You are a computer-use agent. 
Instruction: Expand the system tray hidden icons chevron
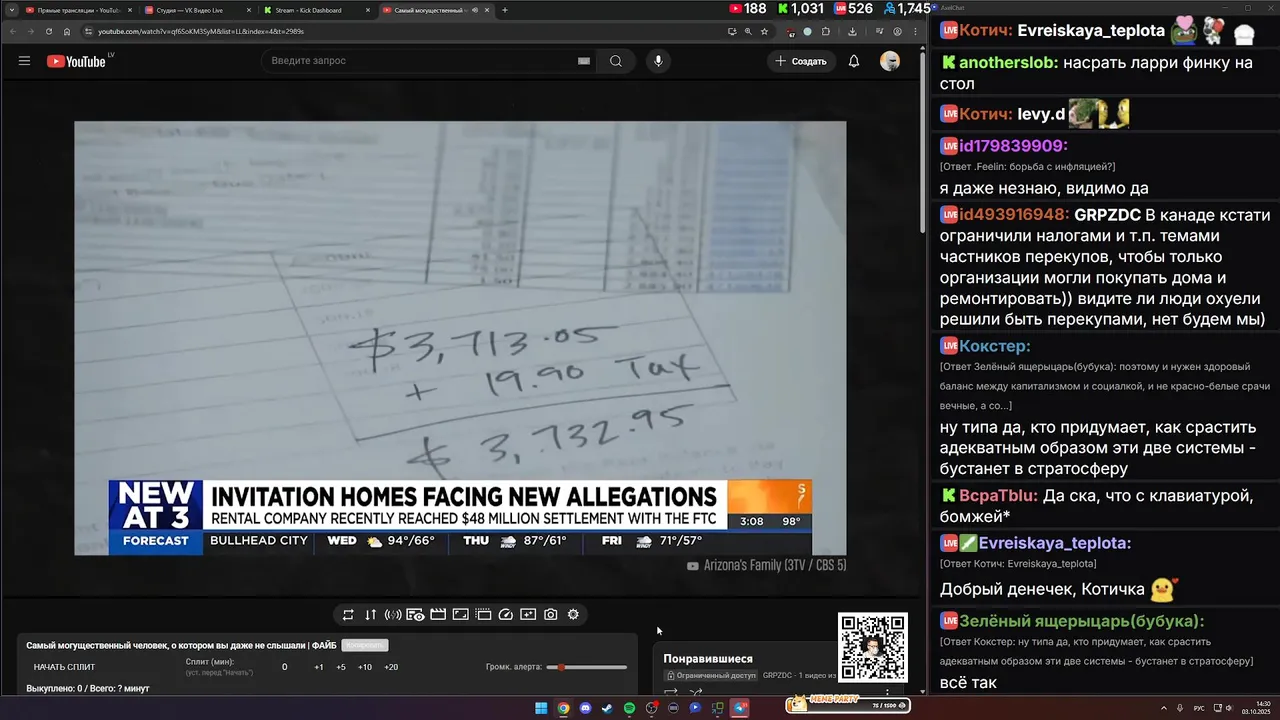(1165, 708)
